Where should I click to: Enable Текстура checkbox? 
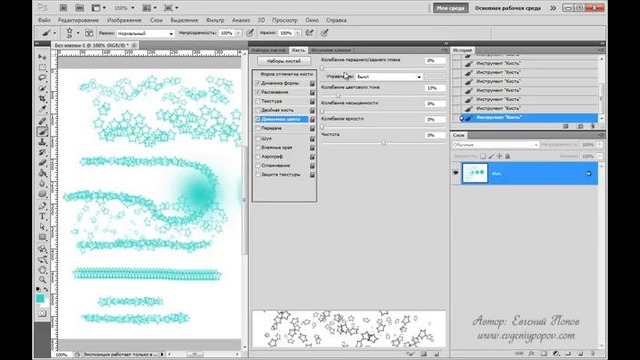click(258, 101)
